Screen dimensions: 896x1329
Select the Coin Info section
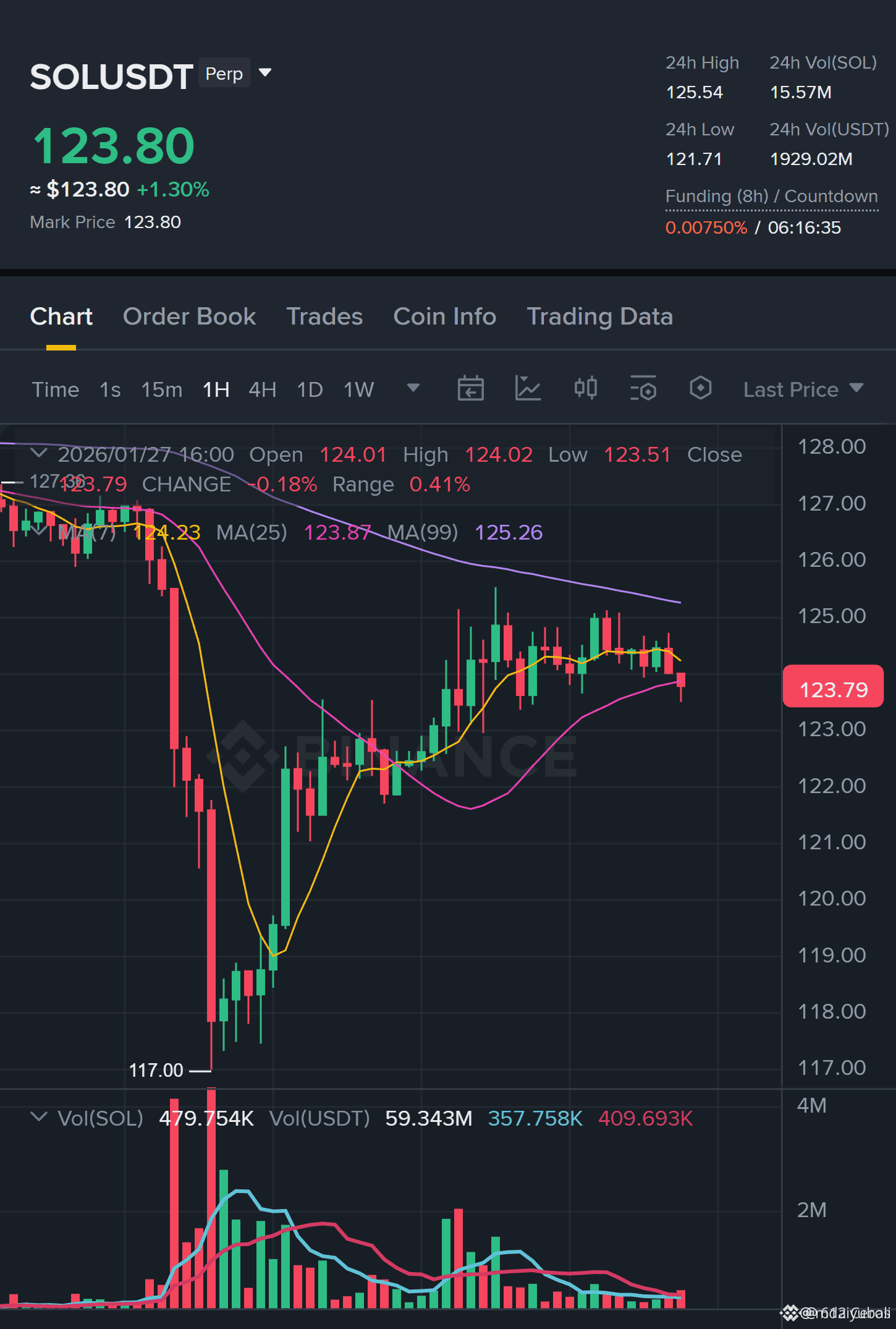click(x=444, y=316)
